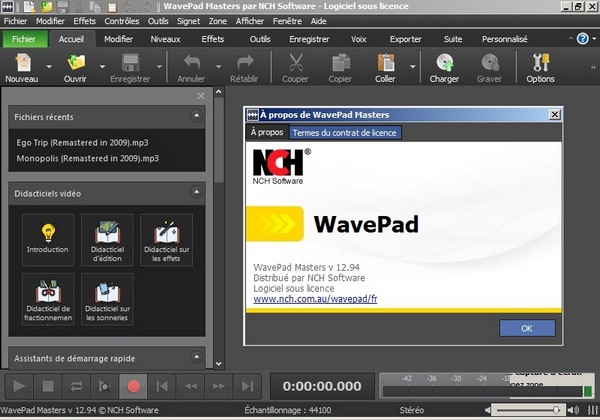The height and width of the screenshot is (420, 600).
Task: Click the 0:00:00.000 time display
Action: point(322,386)
